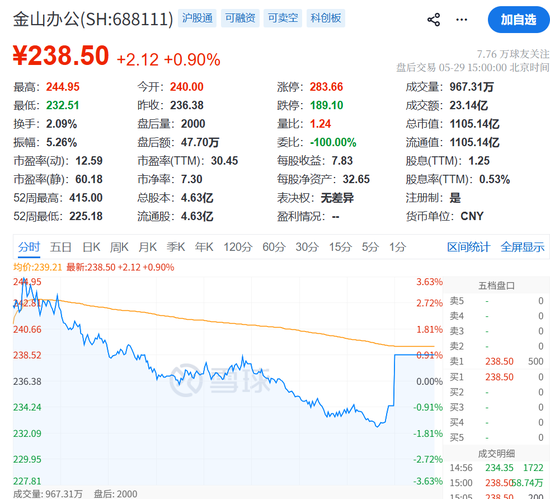This screenshot has width=550, height=499.
Task: Click the final price jump on chart
Action: pyautogui.click(x=394, y=380)
